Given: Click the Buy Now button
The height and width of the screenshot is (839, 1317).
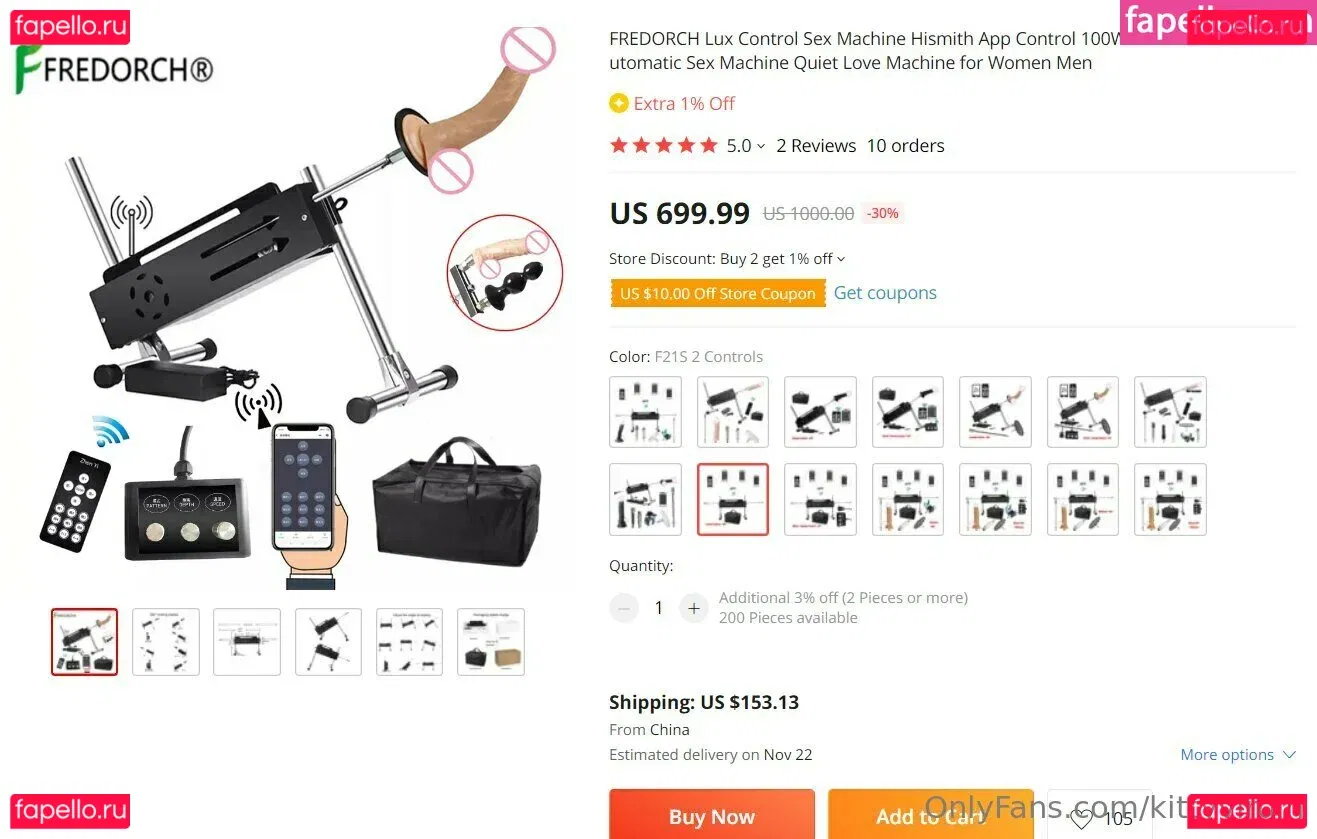Looking at the screenshot, I should (x=712, y=815).
